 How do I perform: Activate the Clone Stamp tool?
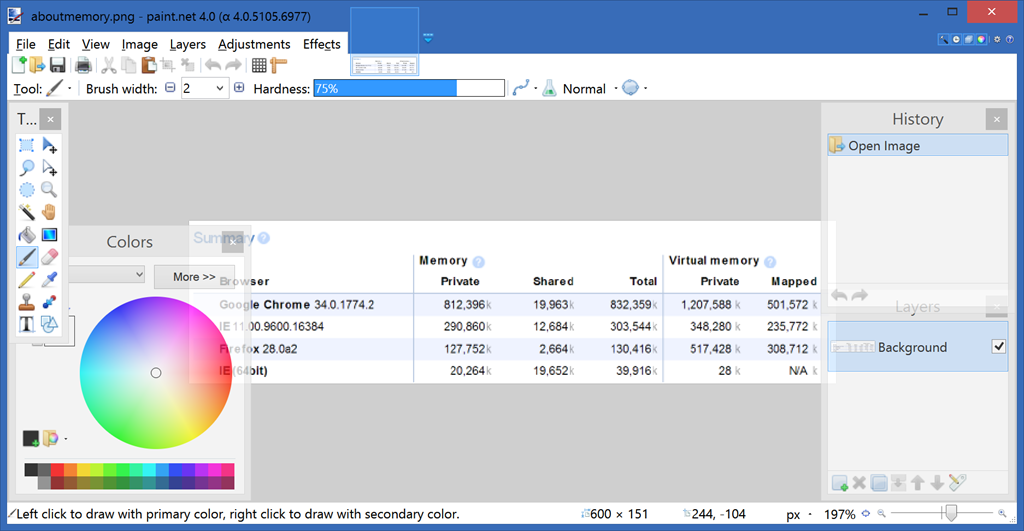tap(27, 302)
